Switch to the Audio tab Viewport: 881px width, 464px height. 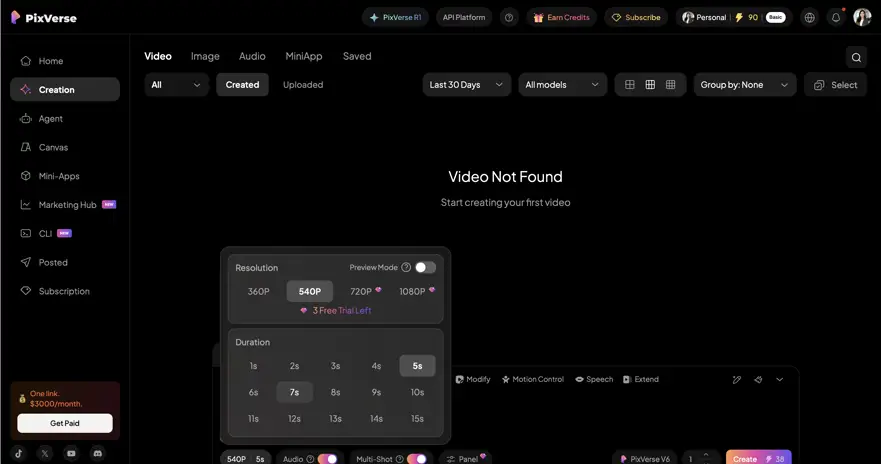tap(252, 56)
